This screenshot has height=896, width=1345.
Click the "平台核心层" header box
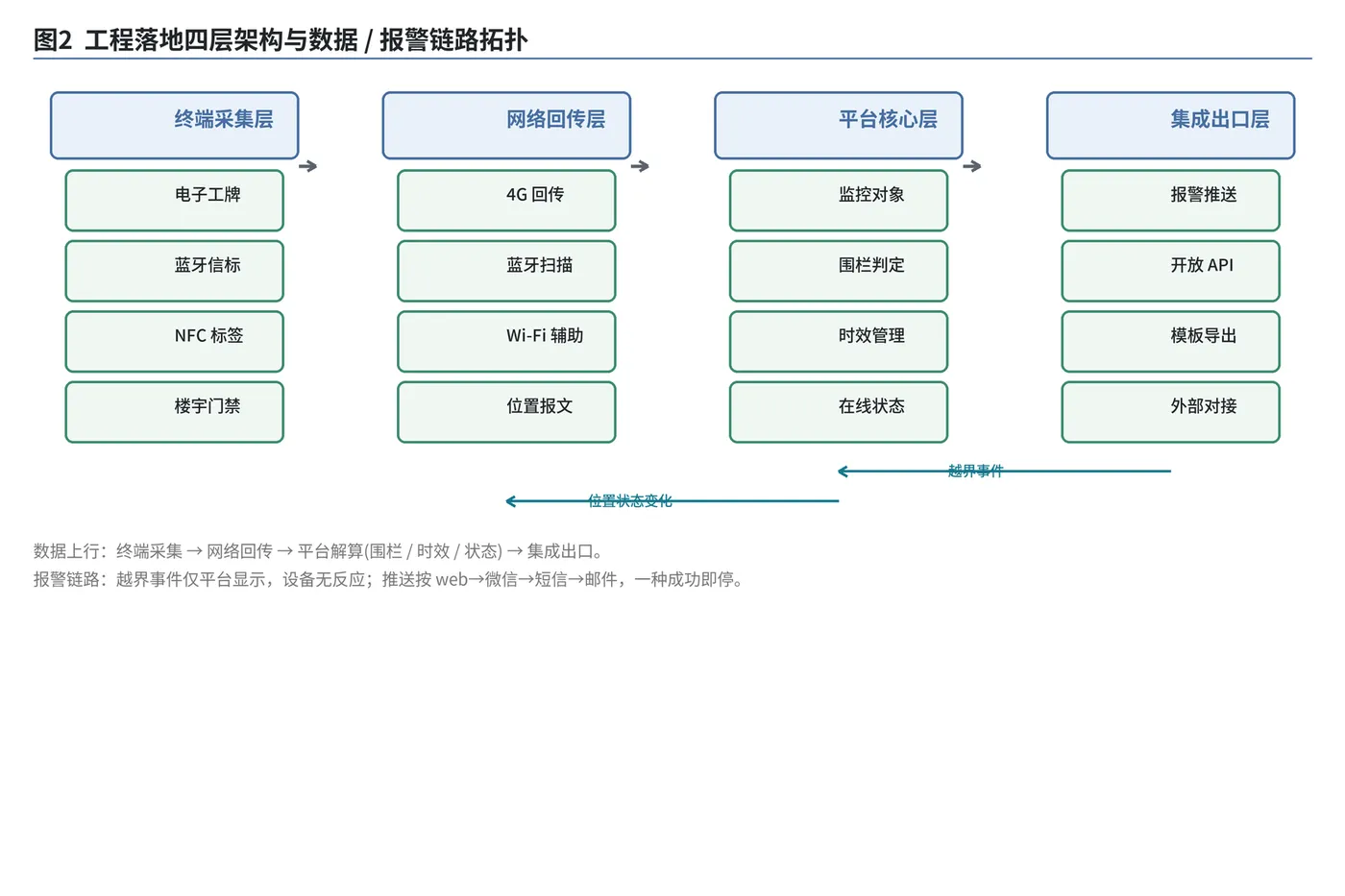coord(839,126)
